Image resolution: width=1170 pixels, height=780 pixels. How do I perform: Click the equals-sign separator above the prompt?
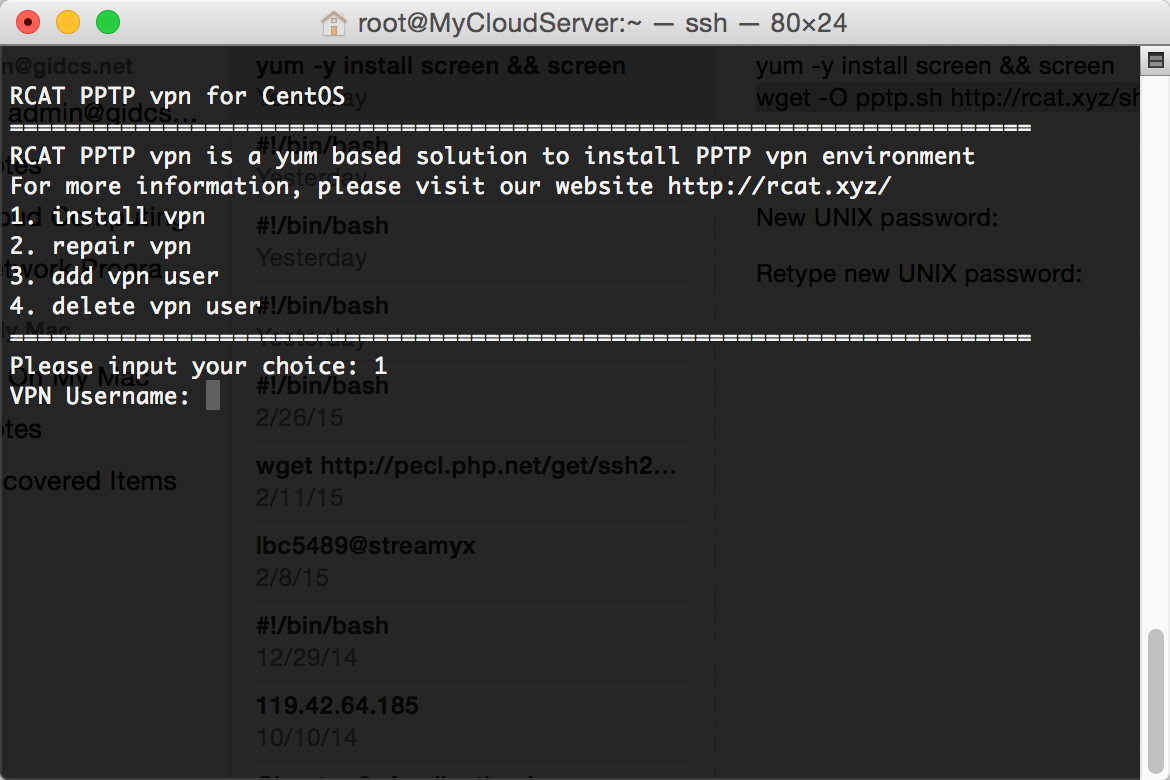click(520, 337)
